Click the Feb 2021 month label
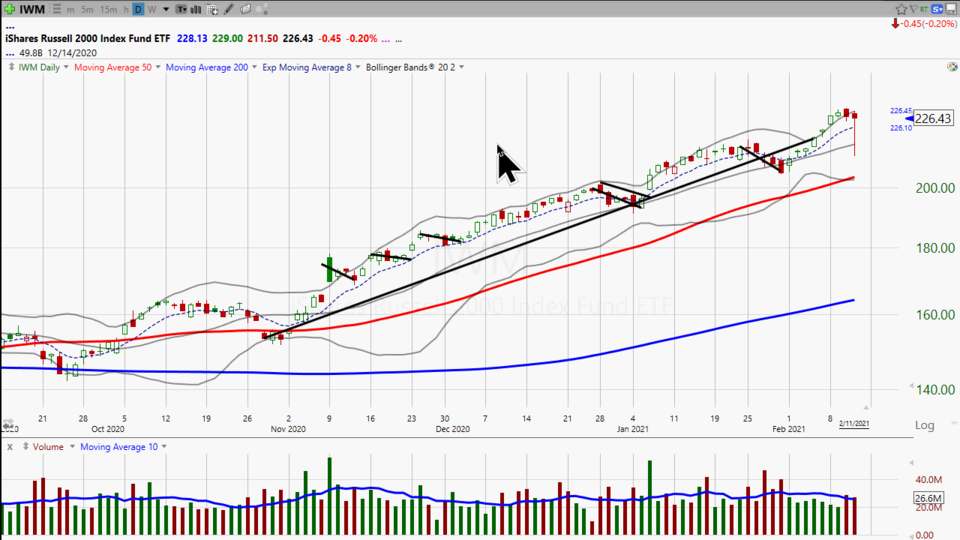This screenshot has width=960, height=540. (x=789, y=429)
